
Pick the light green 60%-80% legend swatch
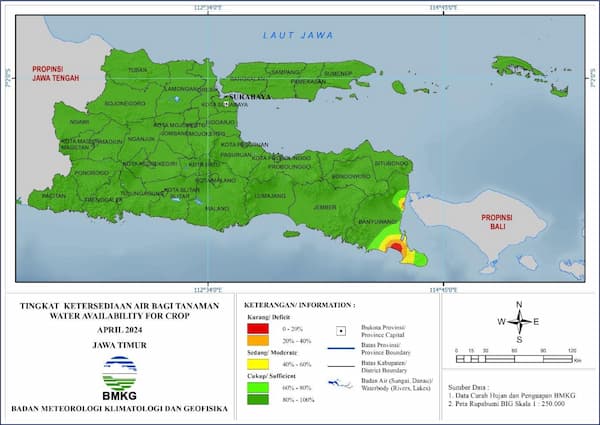pos(258,388)
